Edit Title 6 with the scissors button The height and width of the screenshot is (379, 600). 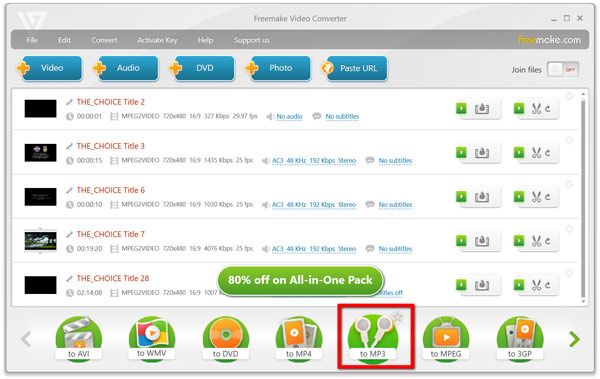[536, 197]
